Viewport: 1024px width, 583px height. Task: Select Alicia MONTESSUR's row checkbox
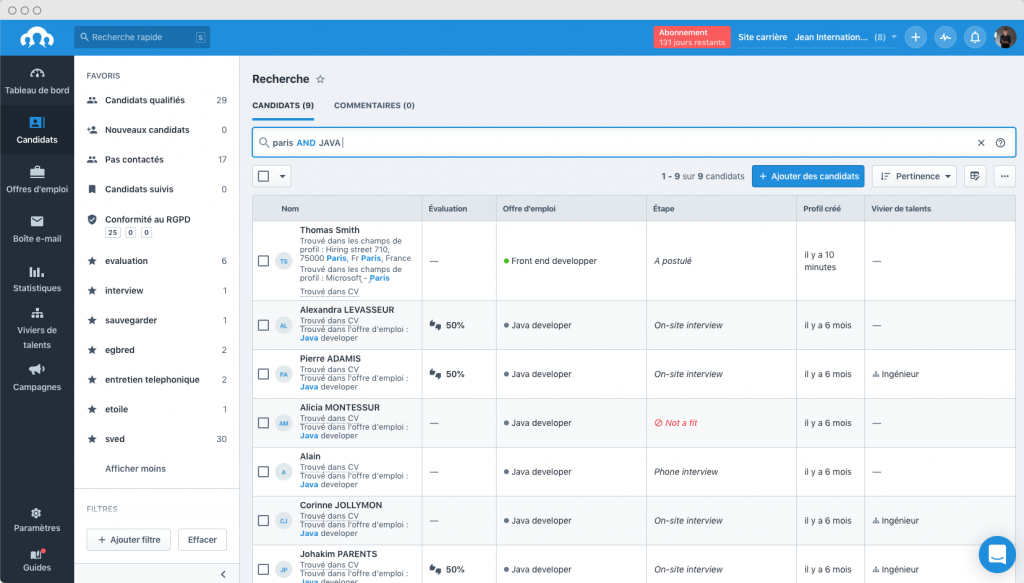click(x=263, y=423)
